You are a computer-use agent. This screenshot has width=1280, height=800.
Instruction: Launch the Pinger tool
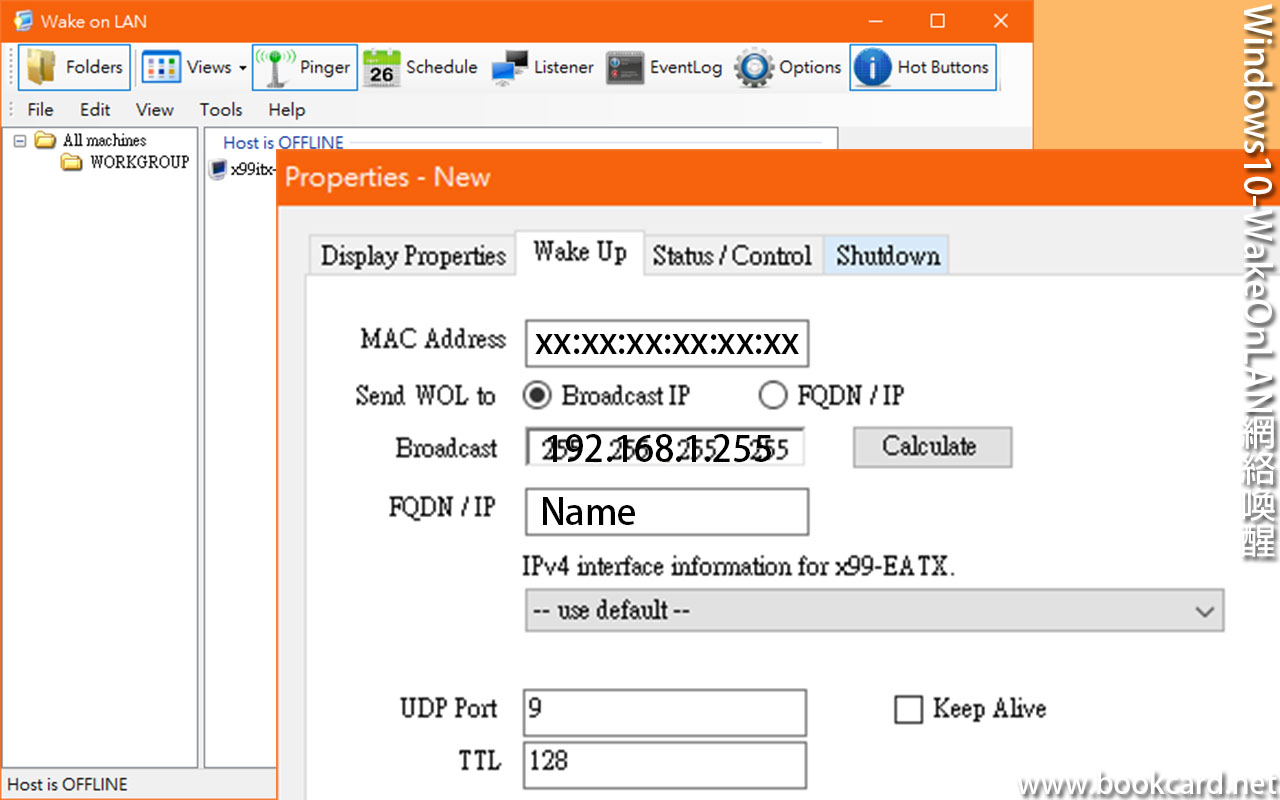point(274,68)
